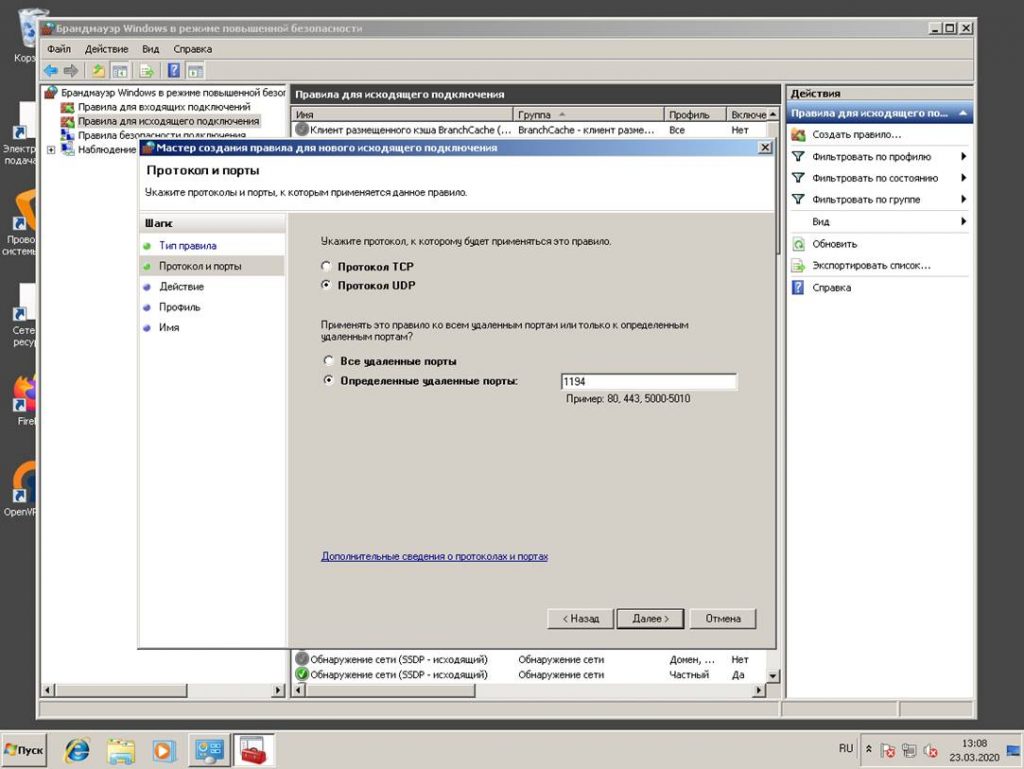Select the Брандмауэр Windows root tree node
This screenshot has width=1024, height=769.
click(172, 93)
